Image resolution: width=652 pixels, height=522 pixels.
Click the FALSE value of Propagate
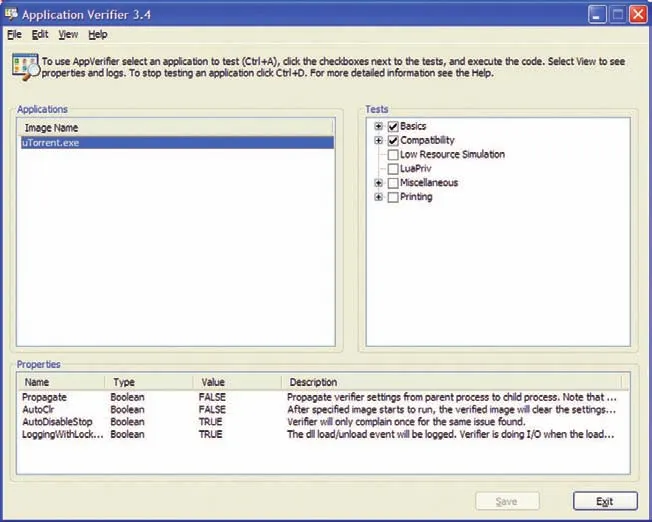point(212,397)
